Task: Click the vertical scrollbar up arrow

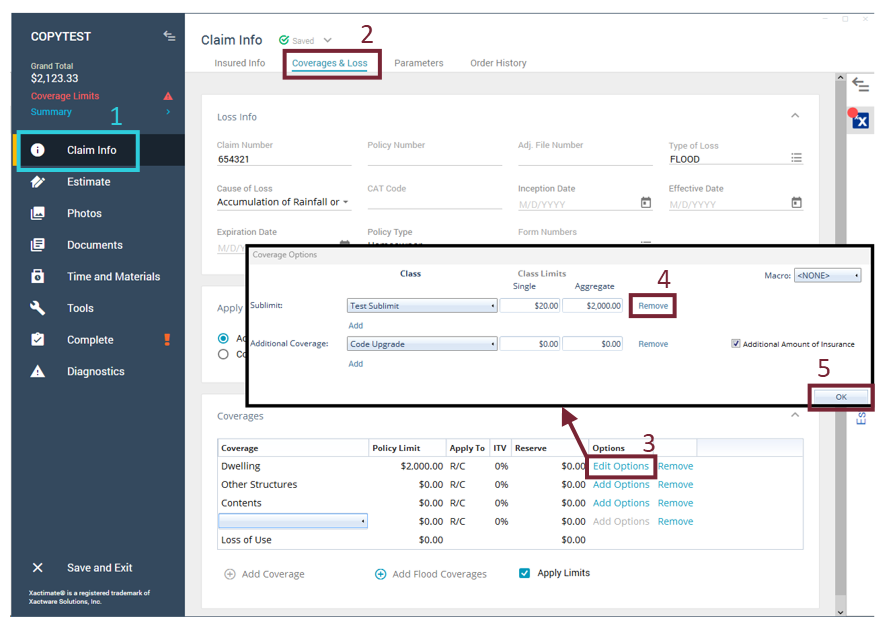Action: point(841,77)
